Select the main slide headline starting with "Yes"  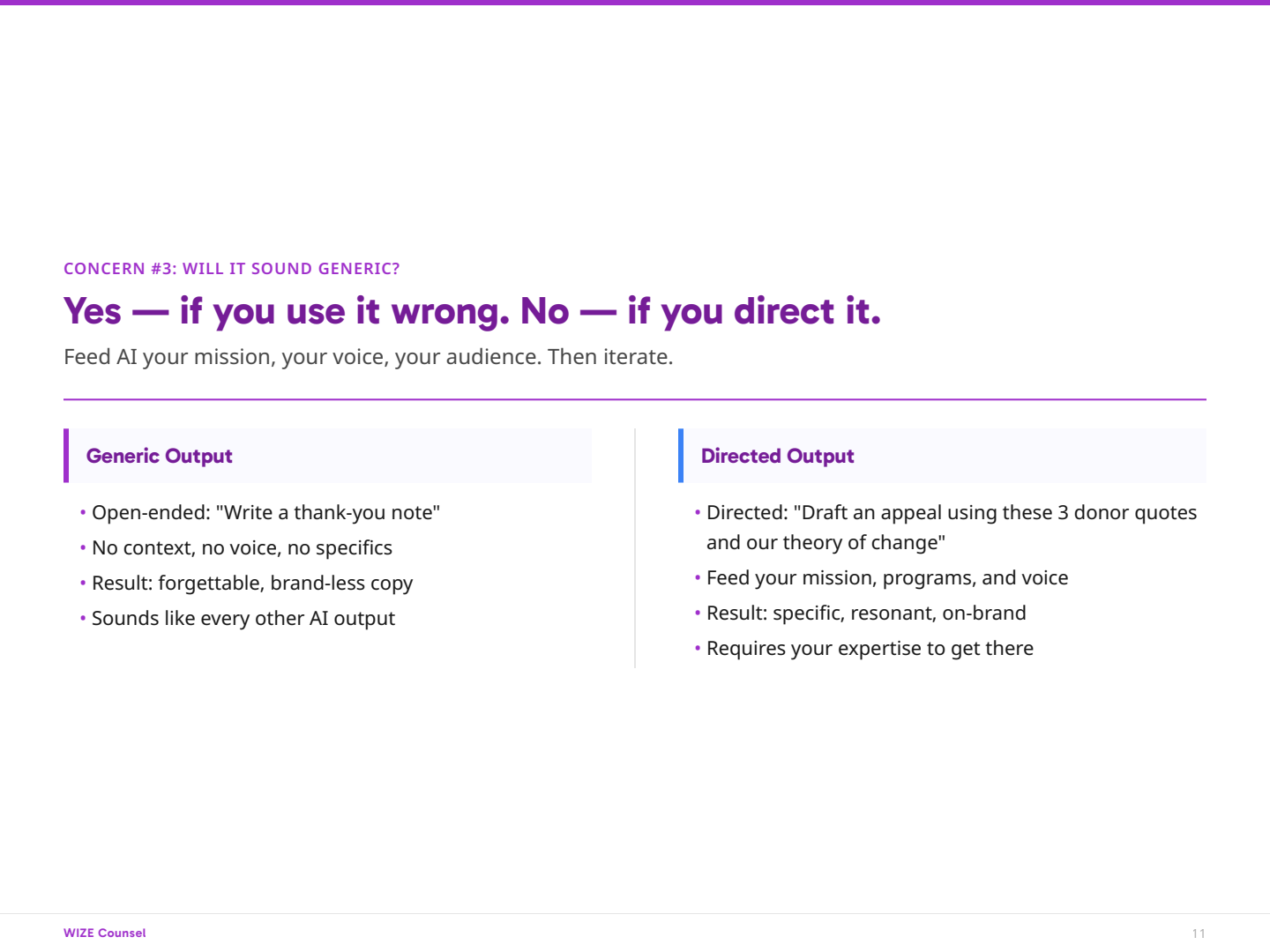[472, 312]
